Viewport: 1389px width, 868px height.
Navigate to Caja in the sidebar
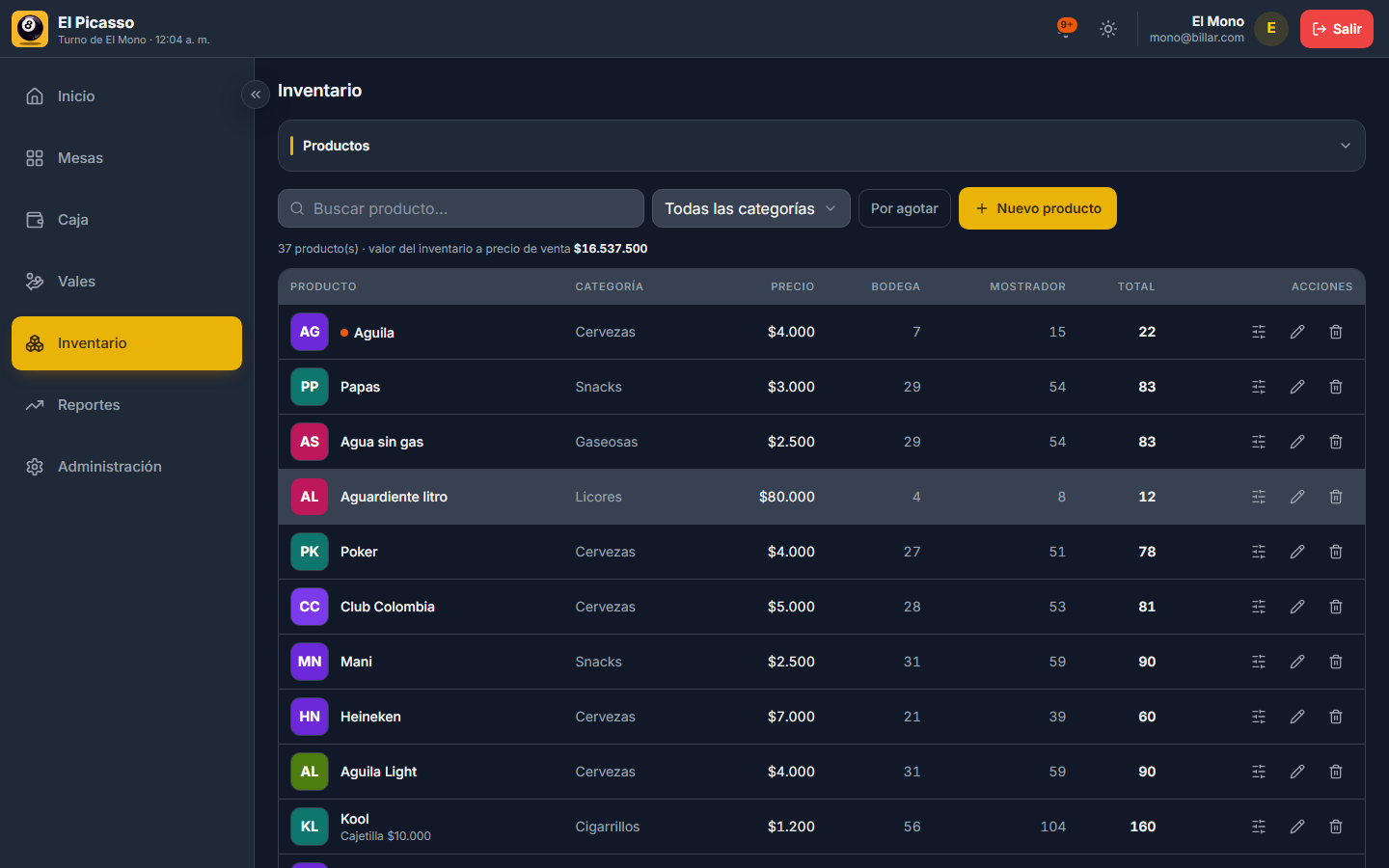pos(126,220)
